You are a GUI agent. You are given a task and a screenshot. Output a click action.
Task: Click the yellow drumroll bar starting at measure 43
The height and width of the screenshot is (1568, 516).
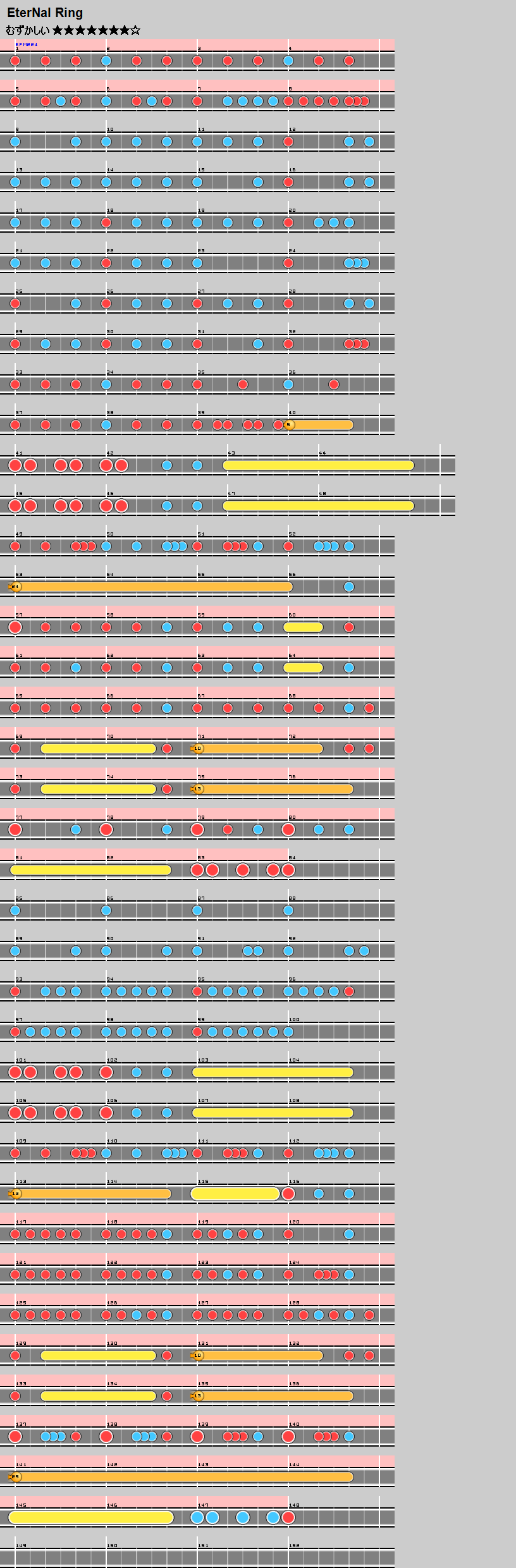click(x=318, y=465)
